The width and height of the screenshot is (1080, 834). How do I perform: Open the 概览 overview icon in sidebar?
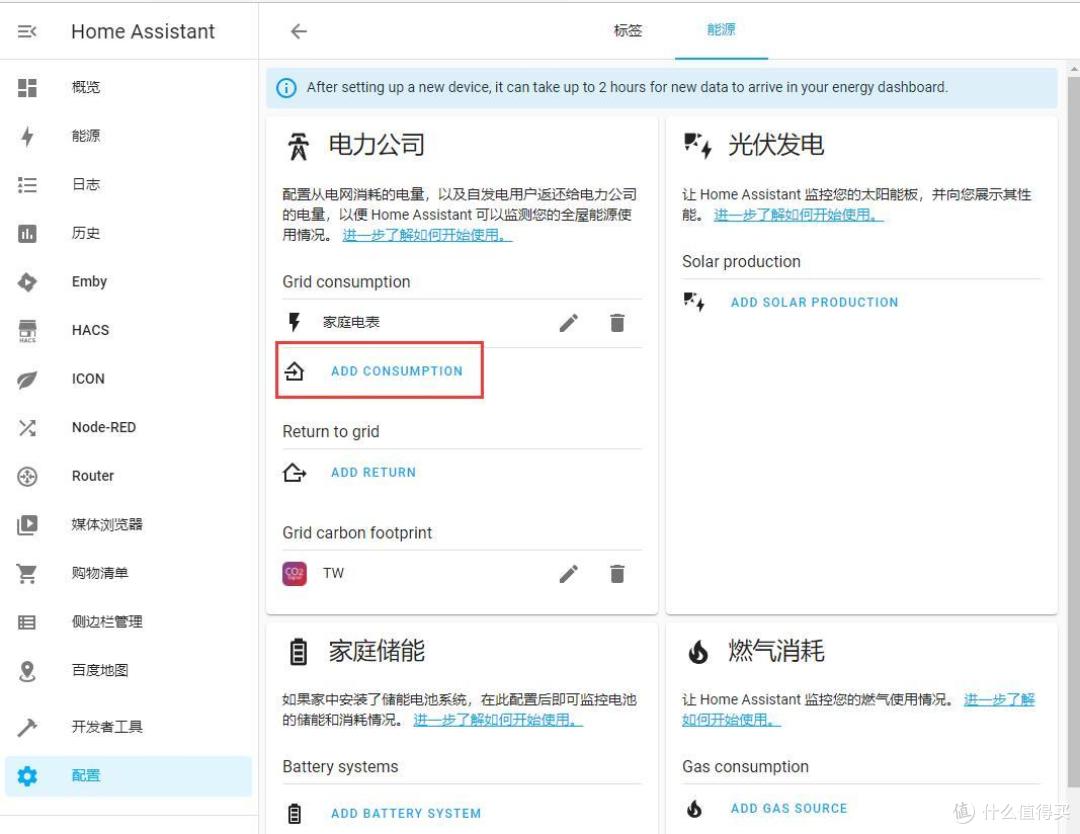(27, 87)
